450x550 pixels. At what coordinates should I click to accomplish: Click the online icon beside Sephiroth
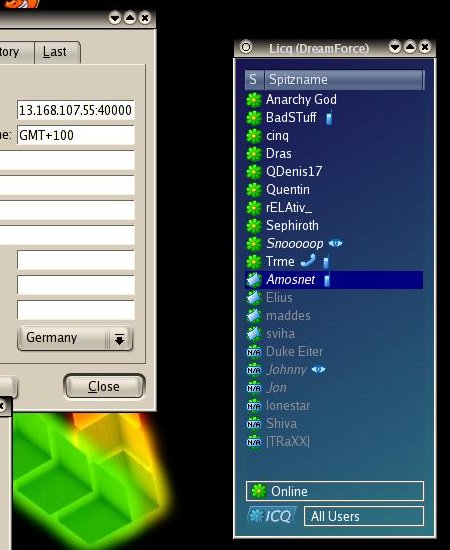tap(254, 226)
